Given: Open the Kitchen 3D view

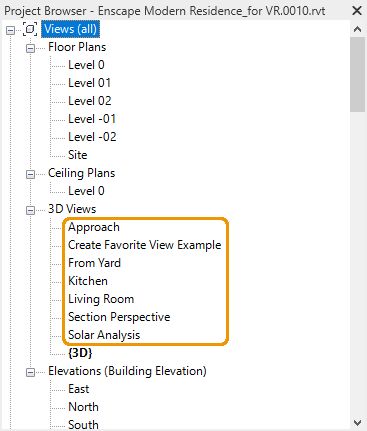Looking at the screenshot, I should pyautogui.click(x=88, y=281).
